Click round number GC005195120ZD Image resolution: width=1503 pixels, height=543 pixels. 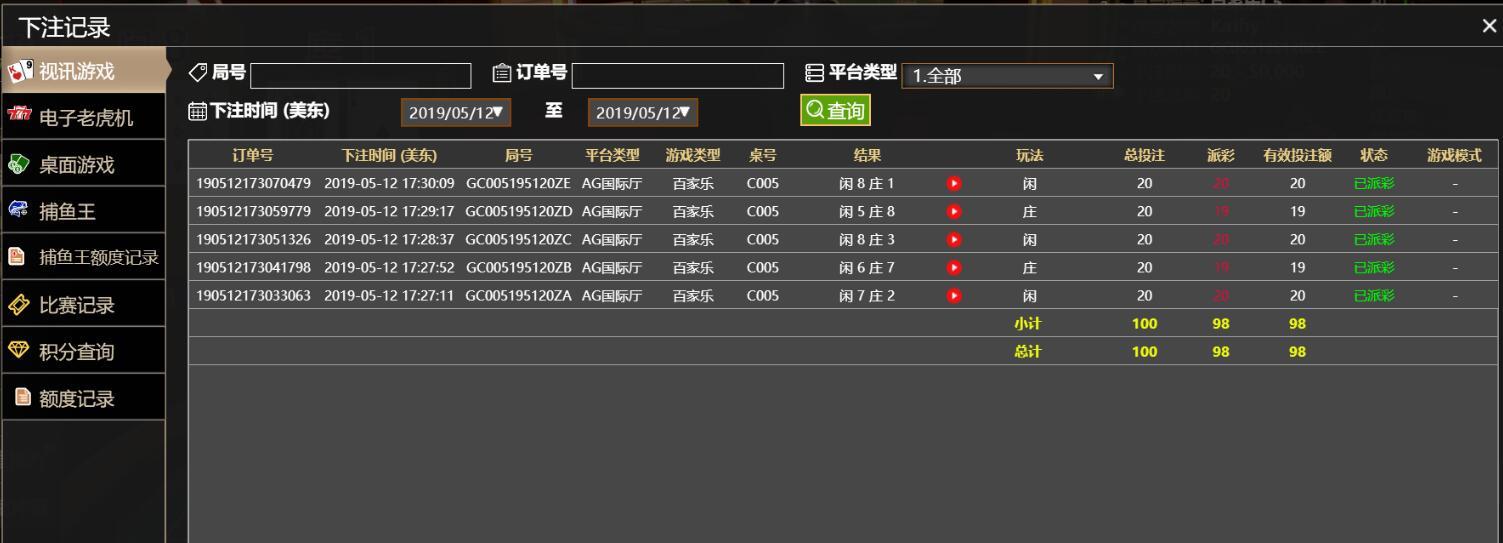[x=518, y=211]
